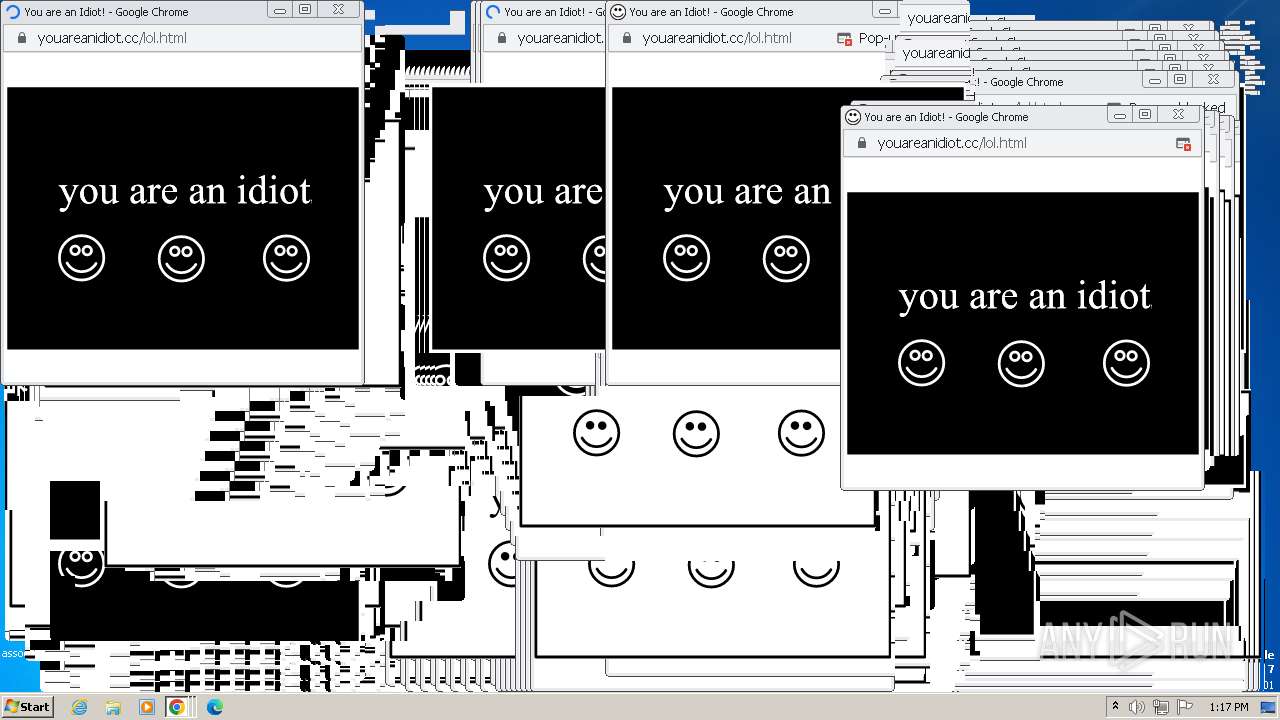Minimize the third 'You are an Idiot!' window
The width and height of the screenshot is (1280, 720).
point(884,9)
